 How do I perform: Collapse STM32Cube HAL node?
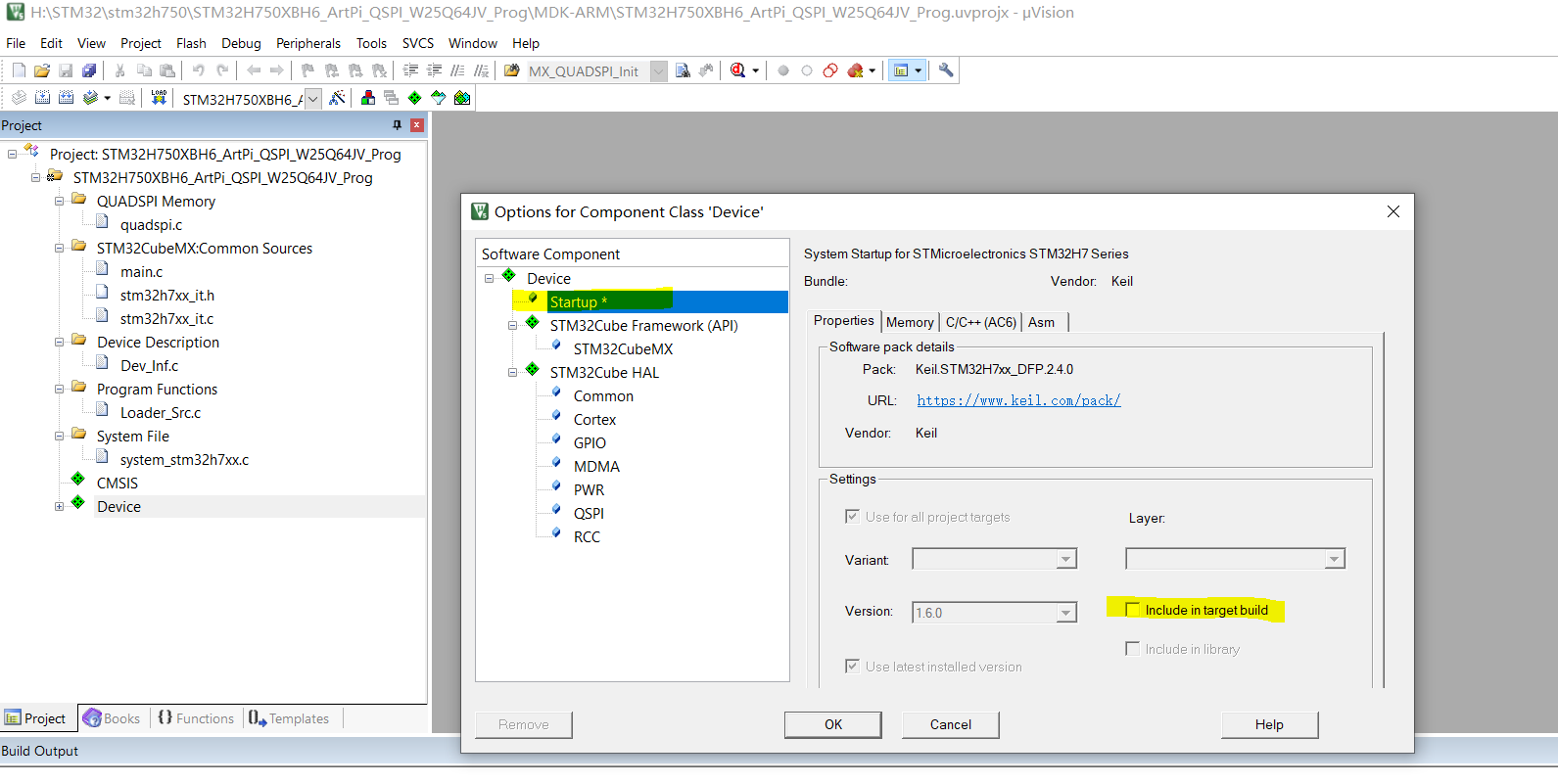tap(512, 373)
